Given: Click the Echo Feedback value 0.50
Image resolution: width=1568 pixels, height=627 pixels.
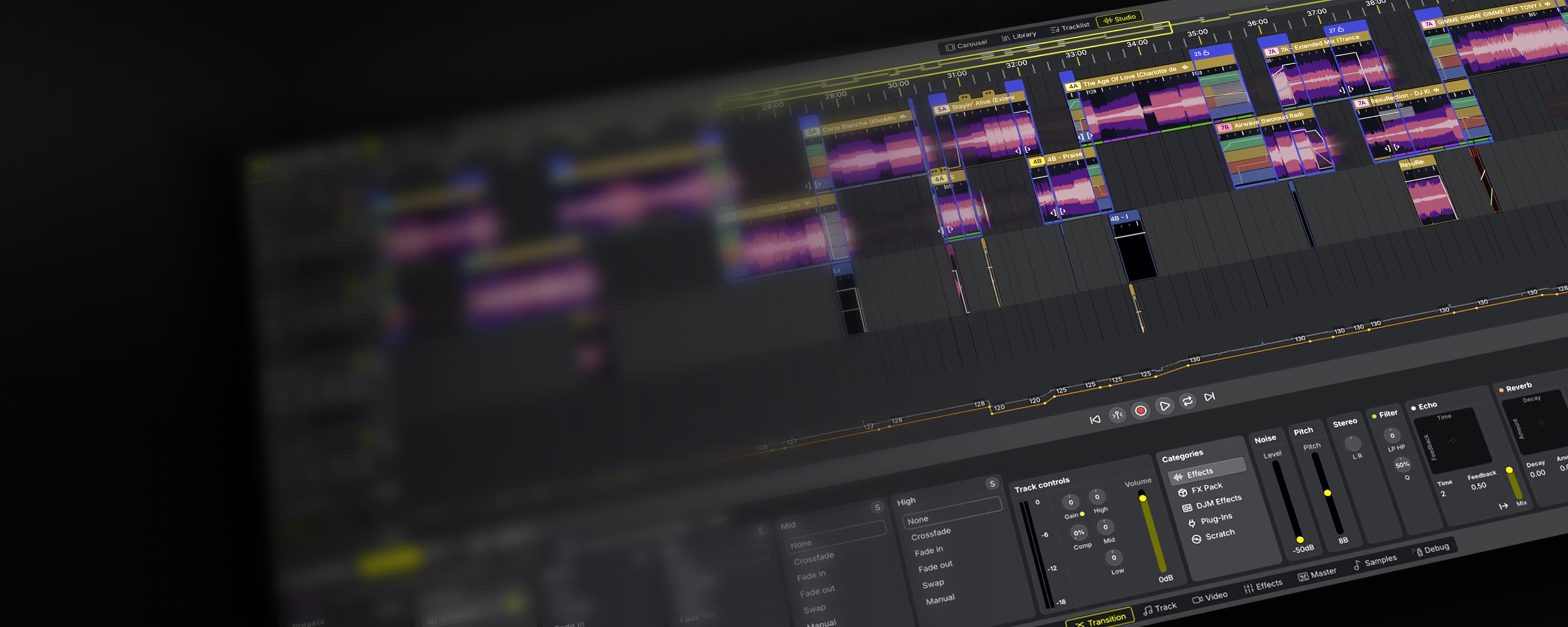Looking at the screenshot, I should click(1478, 486).
